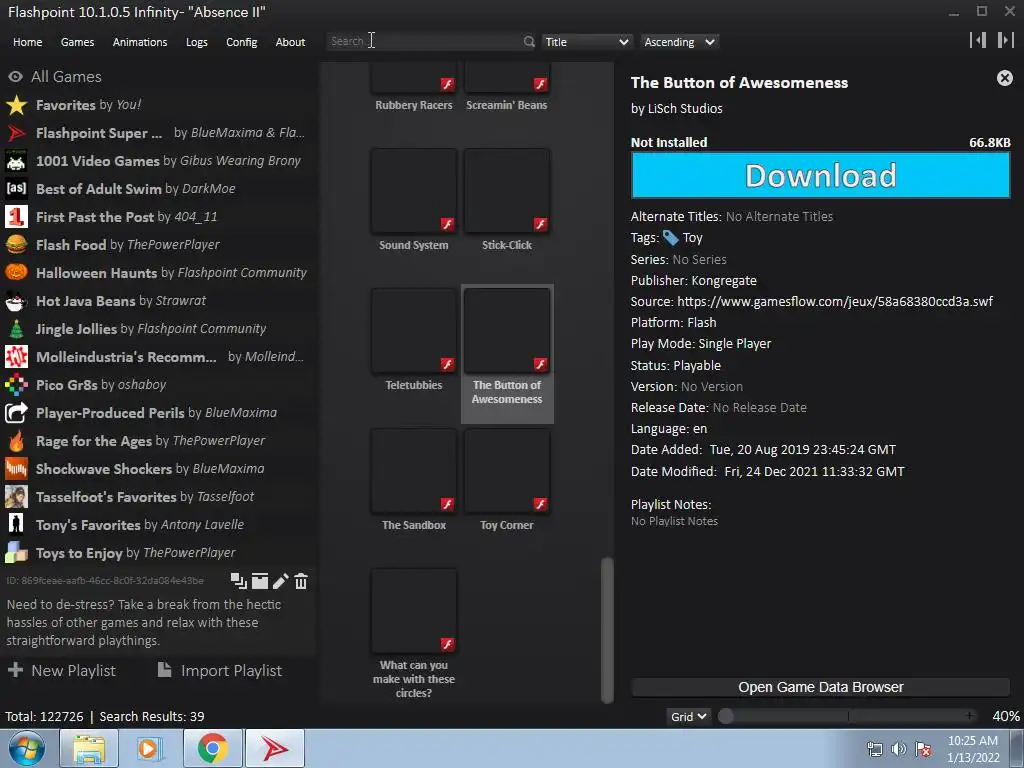Adjust the thumbnail zoom scale slider
This screenshot has width=1024, height=768.
coord(848,716)
